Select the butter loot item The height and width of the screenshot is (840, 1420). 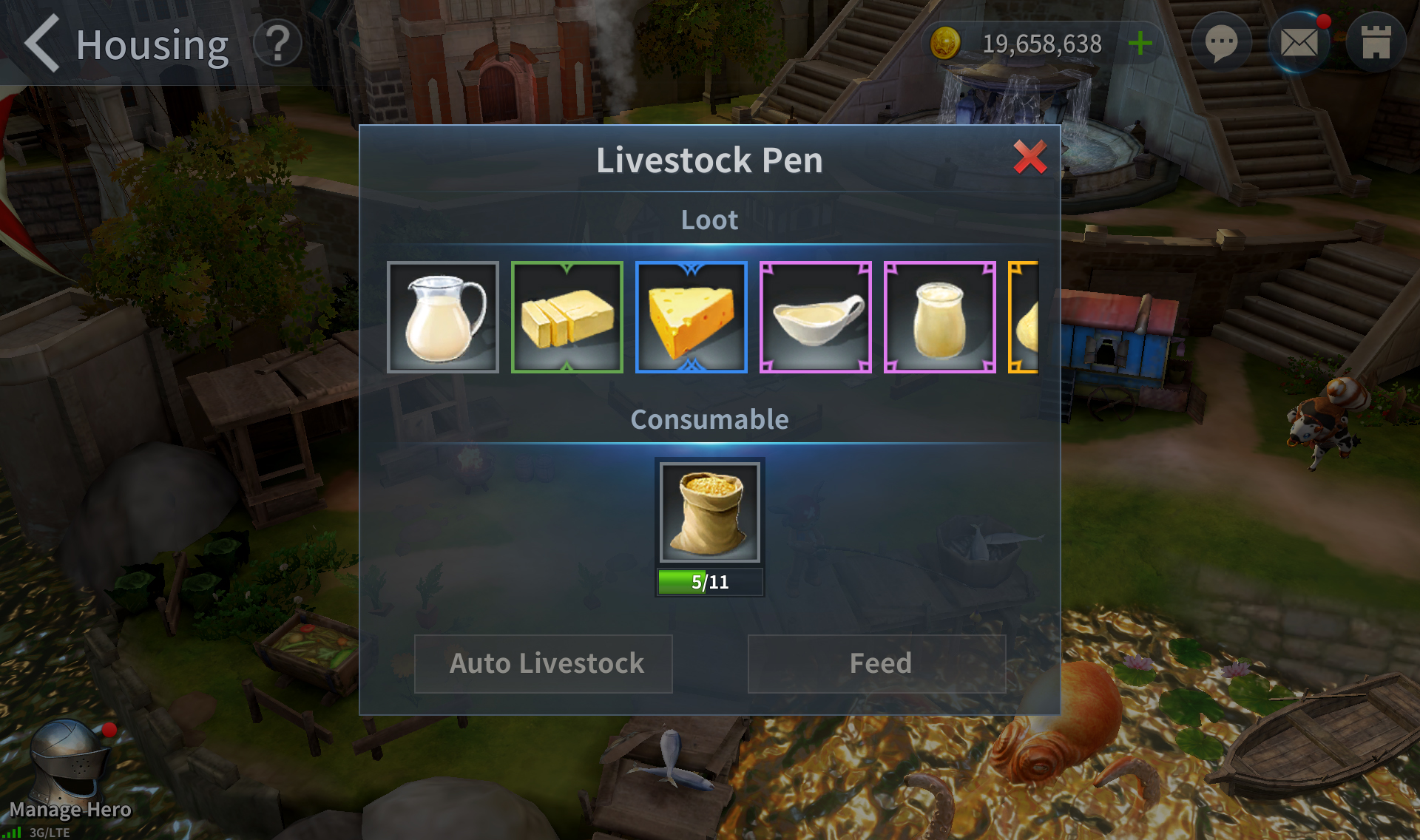tap(567, 317)
